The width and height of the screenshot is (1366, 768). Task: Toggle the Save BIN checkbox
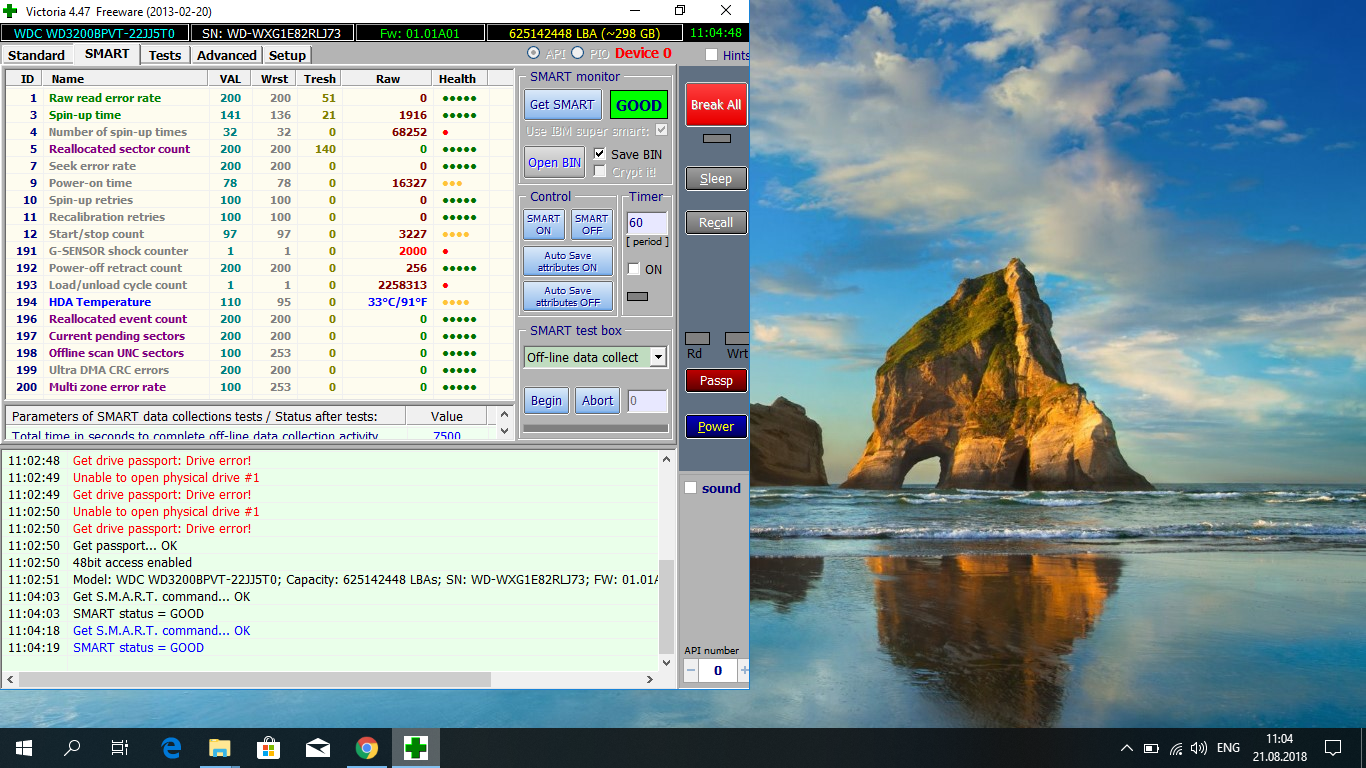point(600,154)
